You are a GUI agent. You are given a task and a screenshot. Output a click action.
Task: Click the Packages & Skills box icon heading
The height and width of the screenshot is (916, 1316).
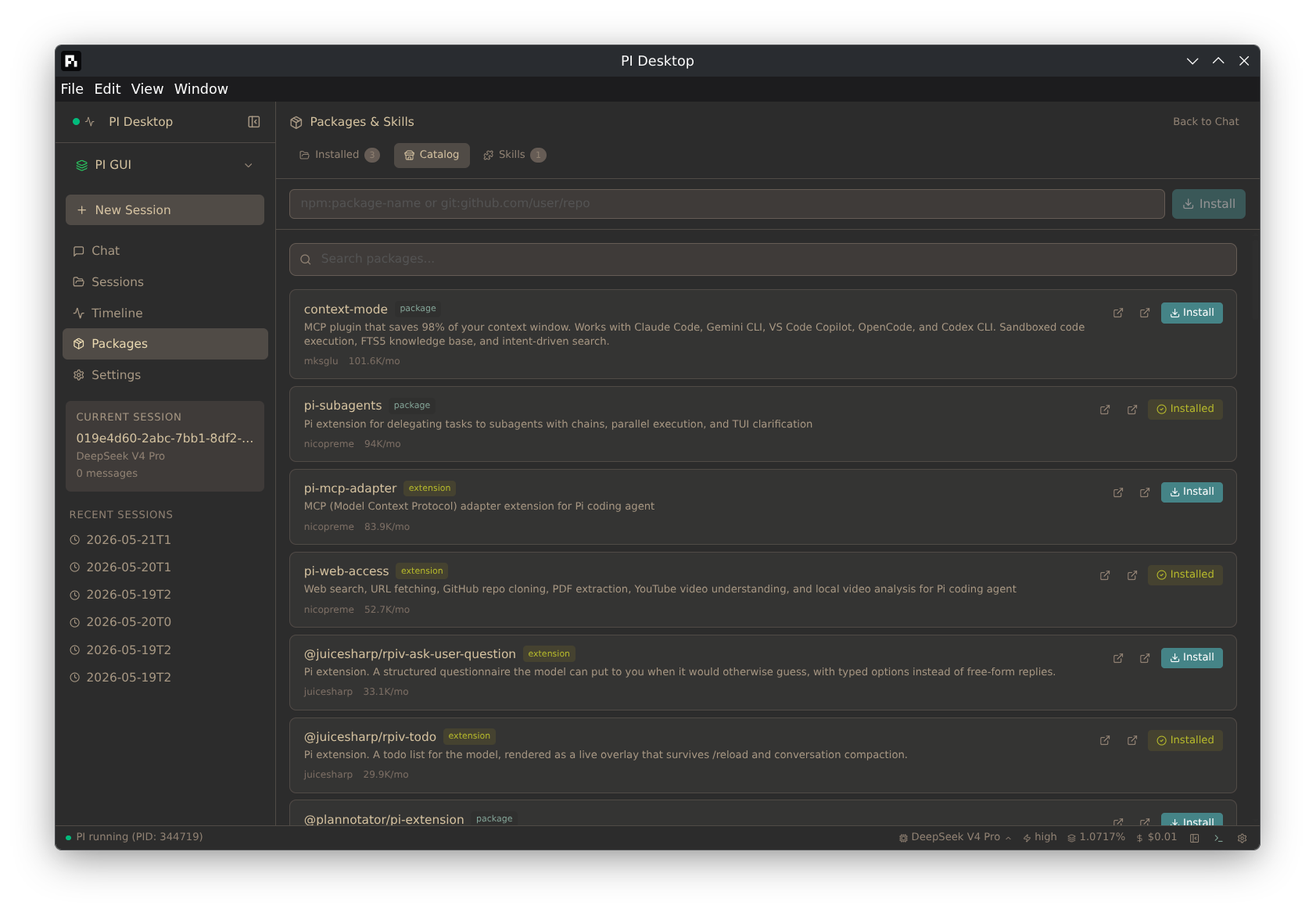pyautogui.click(x=296, y=123)
